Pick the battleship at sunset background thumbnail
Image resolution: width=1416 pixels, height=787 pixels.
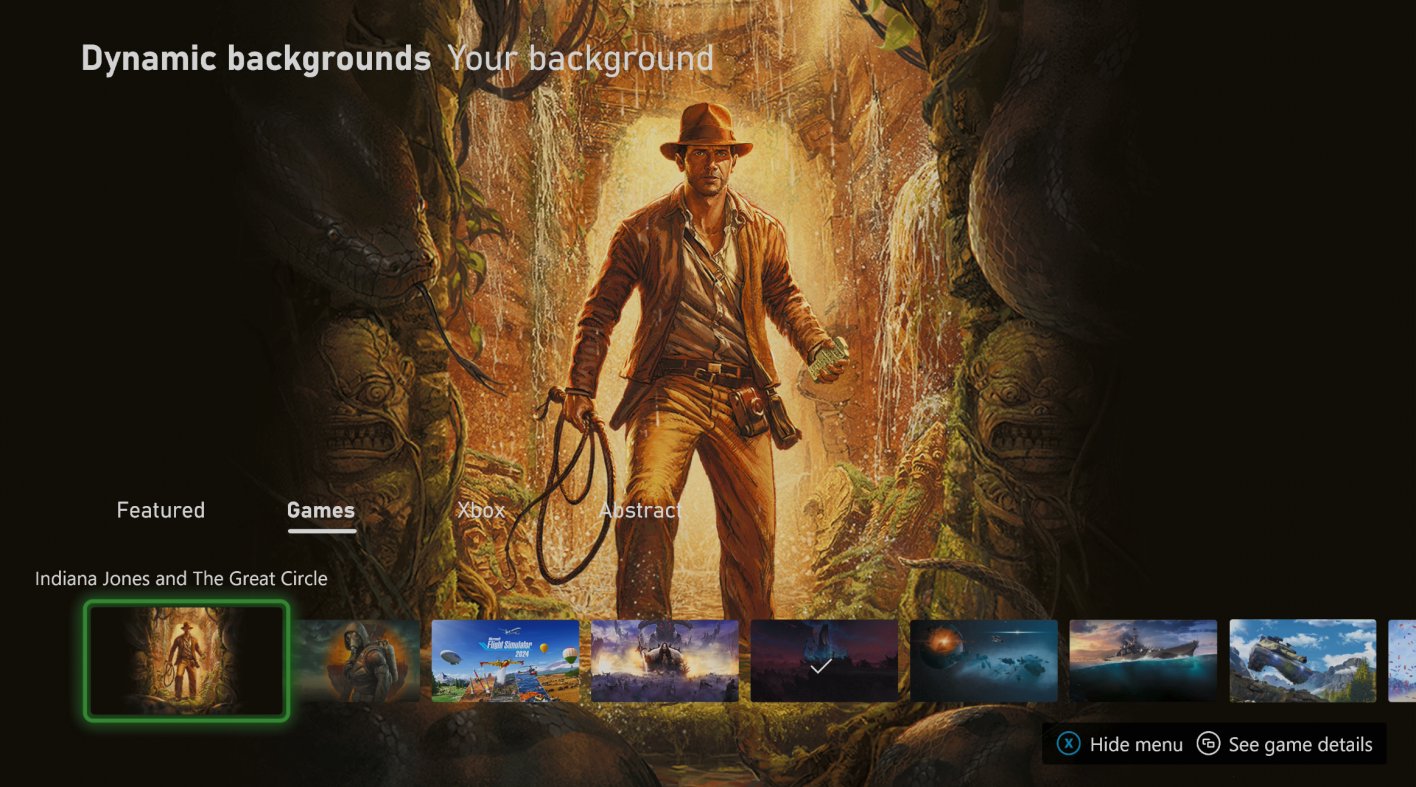[x=1143, y=661]
